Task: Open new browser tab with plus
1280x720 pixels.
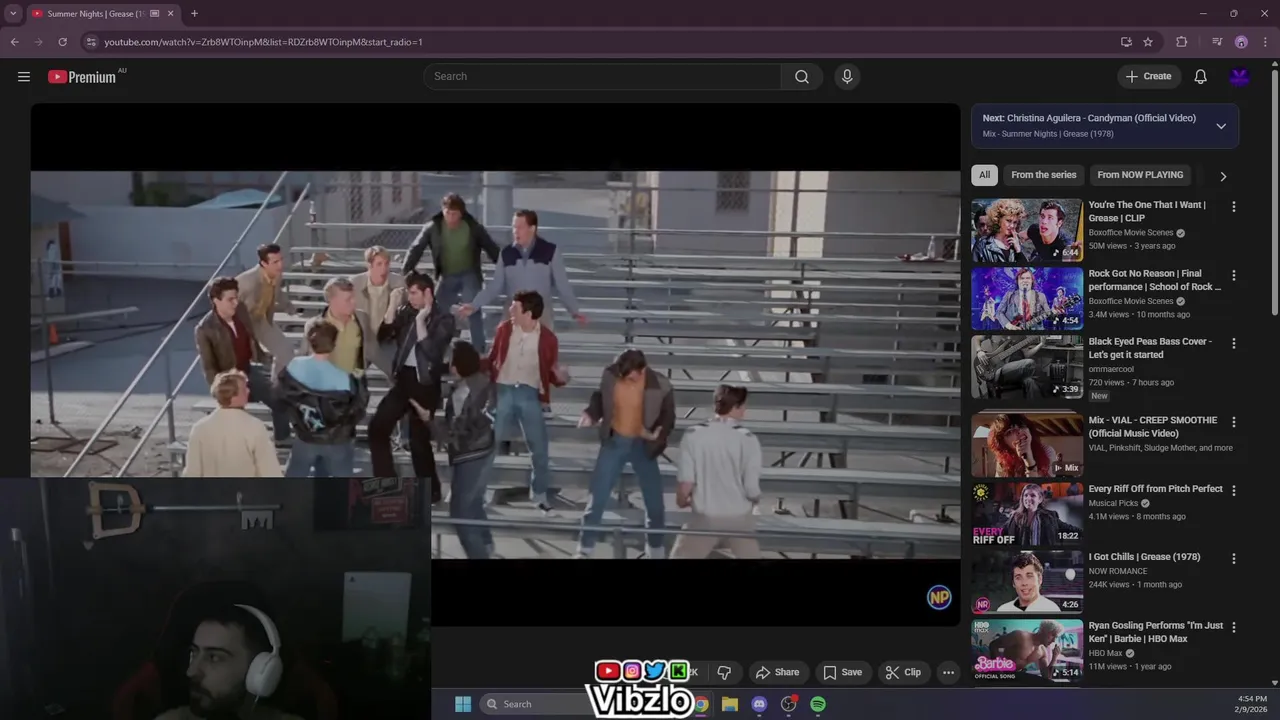Action: [194, 14]
